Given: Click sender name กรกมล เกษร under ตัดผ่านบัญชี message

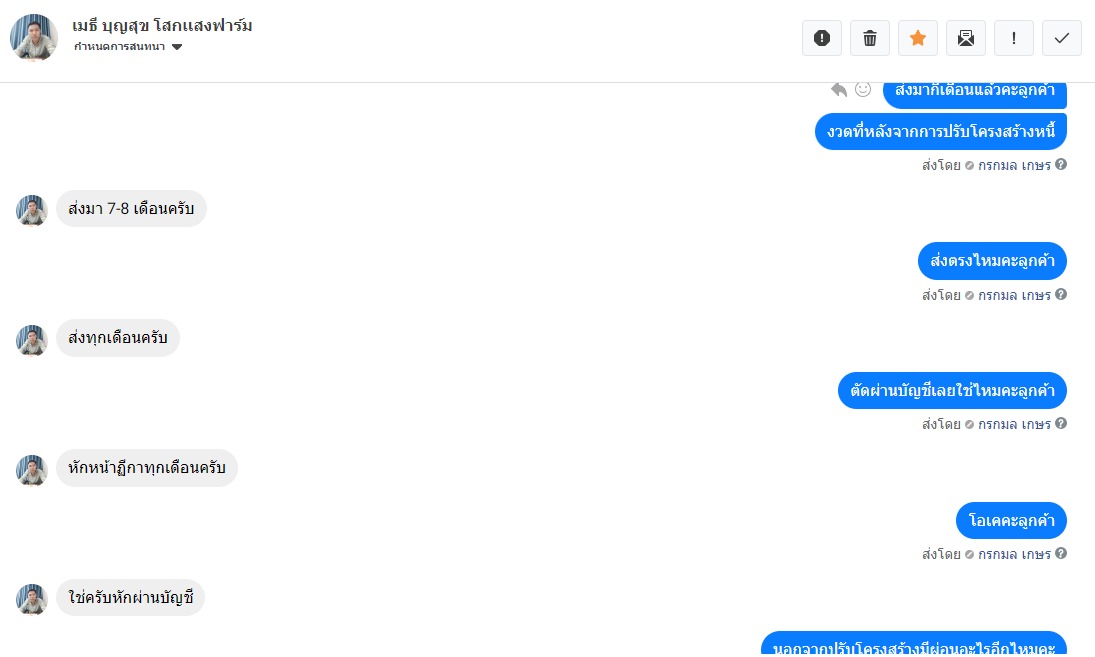Looking at the screenshot, I should [x=1014, y=425].
